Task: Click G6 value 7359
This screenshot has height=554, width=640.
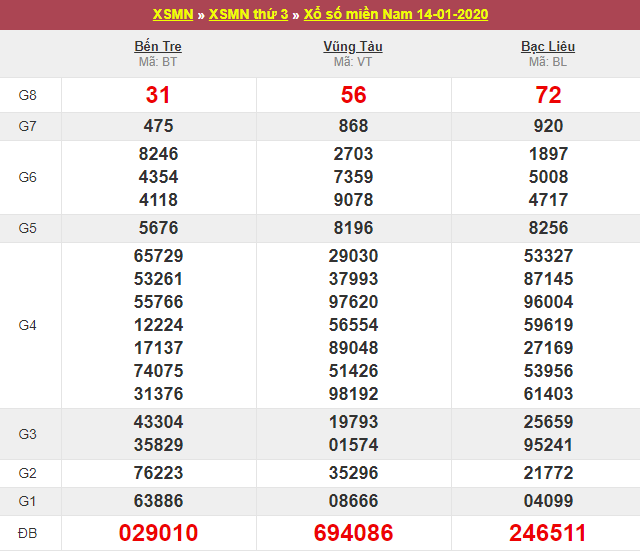Action: click(x=353, y=177)
